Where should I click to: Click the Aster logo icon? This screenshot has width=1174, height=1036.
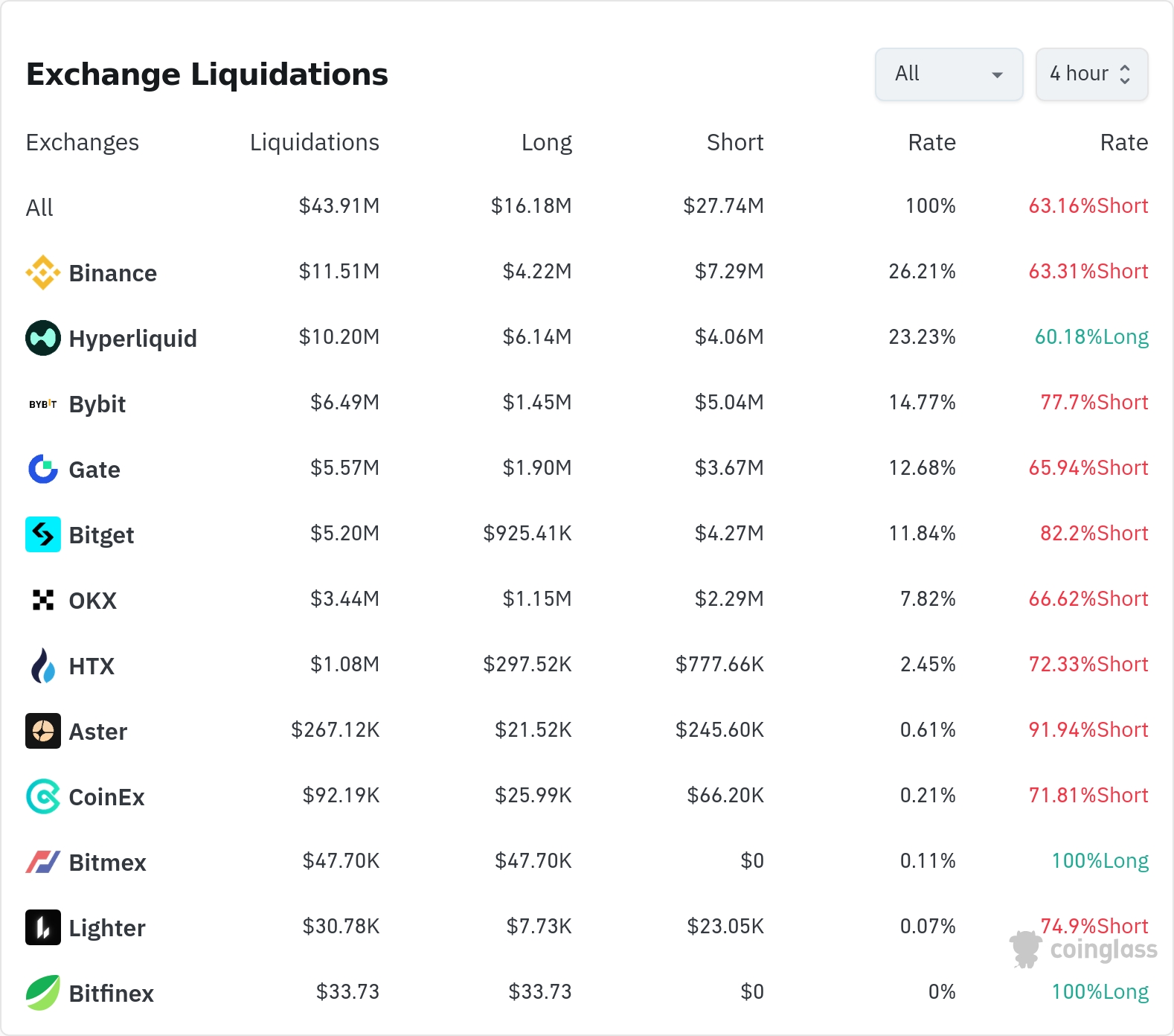click(43, 731)
